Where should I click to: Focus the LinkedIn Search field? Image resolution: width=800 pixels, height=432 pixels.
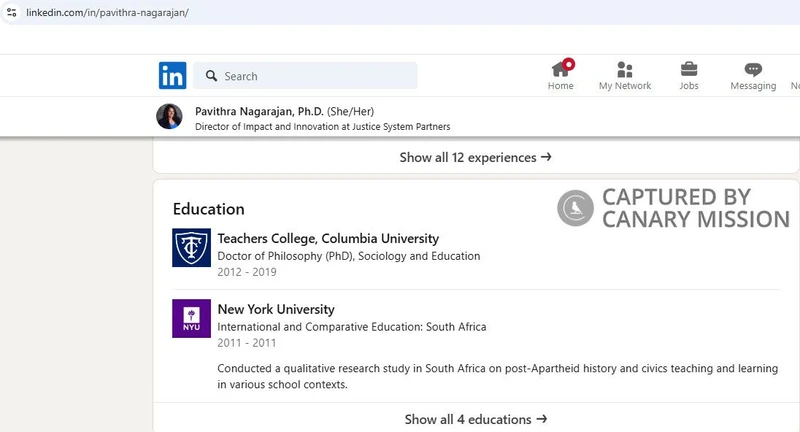point(305,76)
